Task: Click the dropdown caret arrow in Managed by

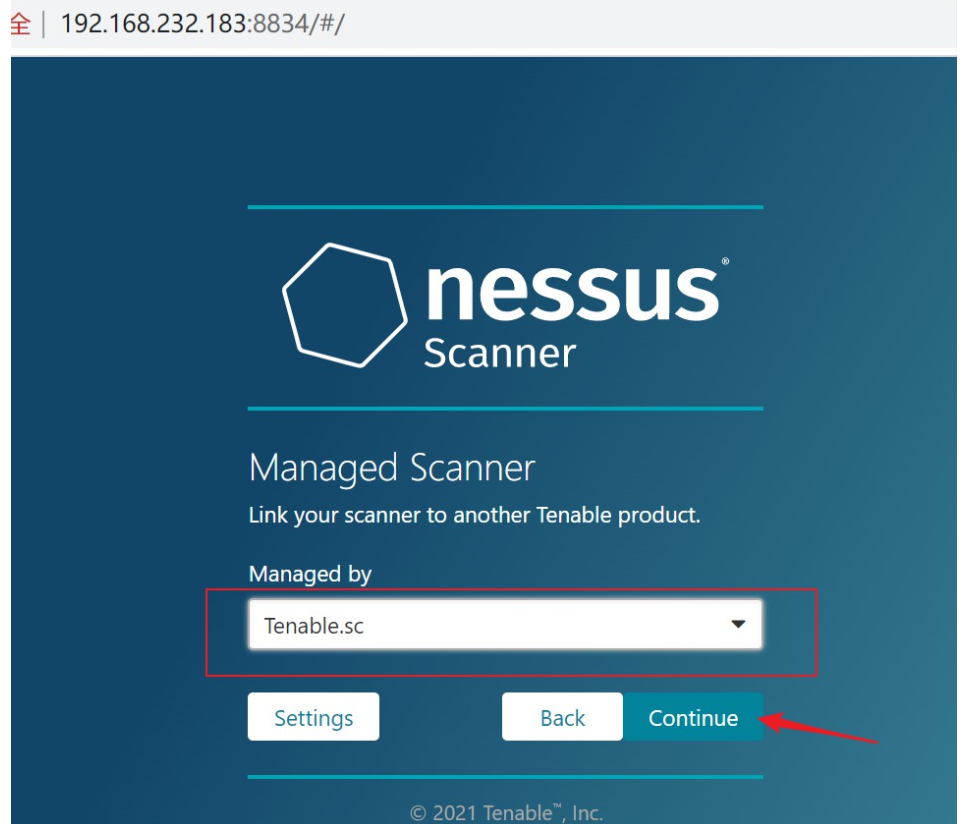Action: pyautogui.click(x=738, y=624)
